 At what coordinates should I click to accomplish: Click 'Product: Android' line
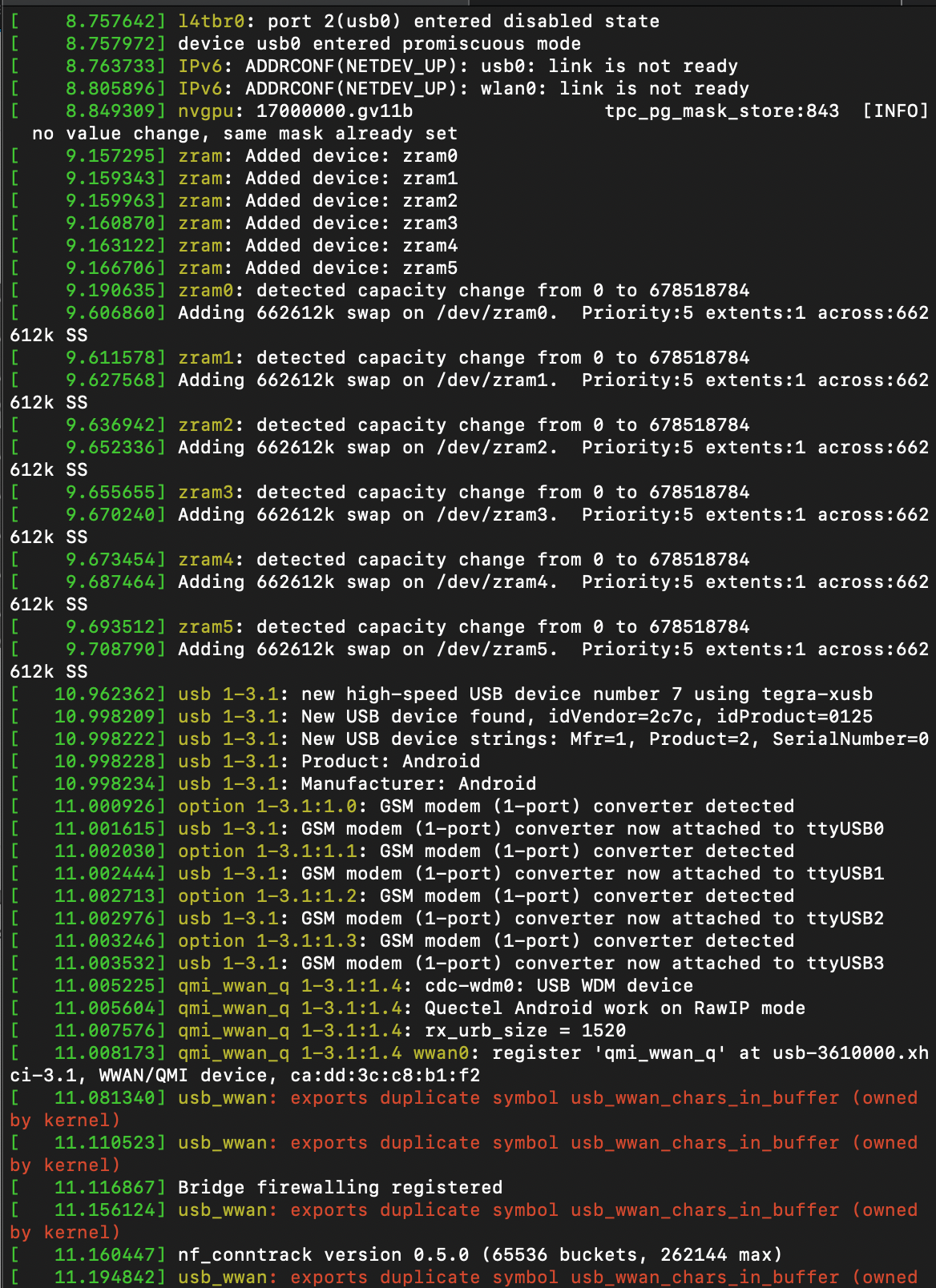245,761
